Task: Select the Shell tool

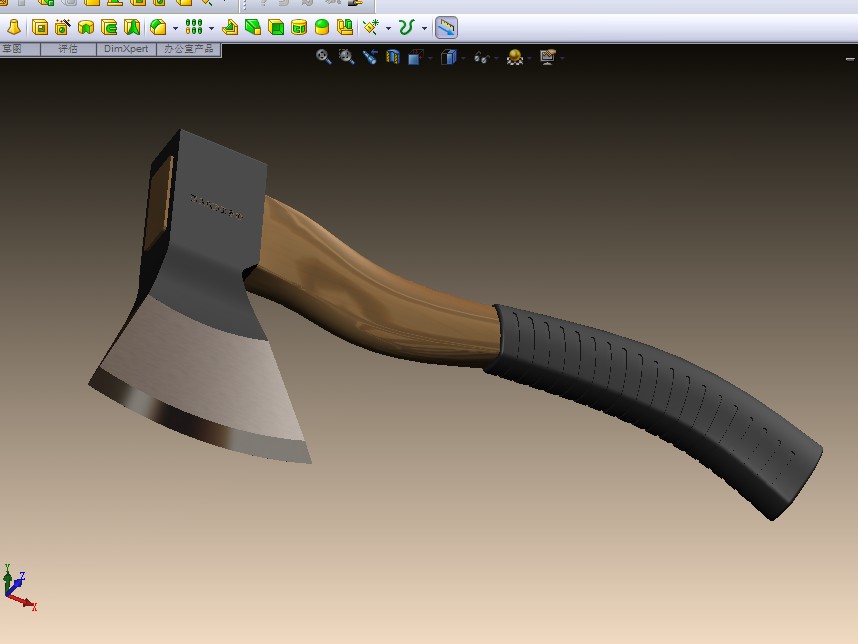Action: 276,27
